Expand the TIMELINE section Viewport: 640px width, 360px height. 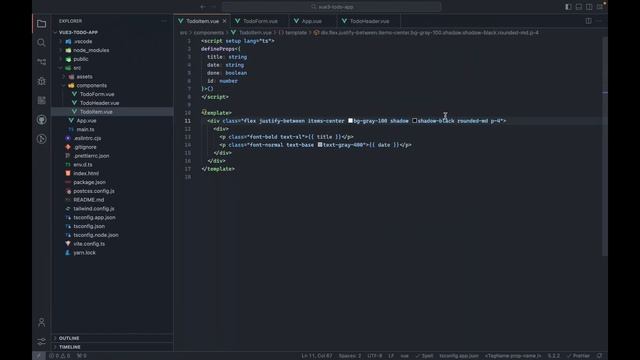pos(112,347)
